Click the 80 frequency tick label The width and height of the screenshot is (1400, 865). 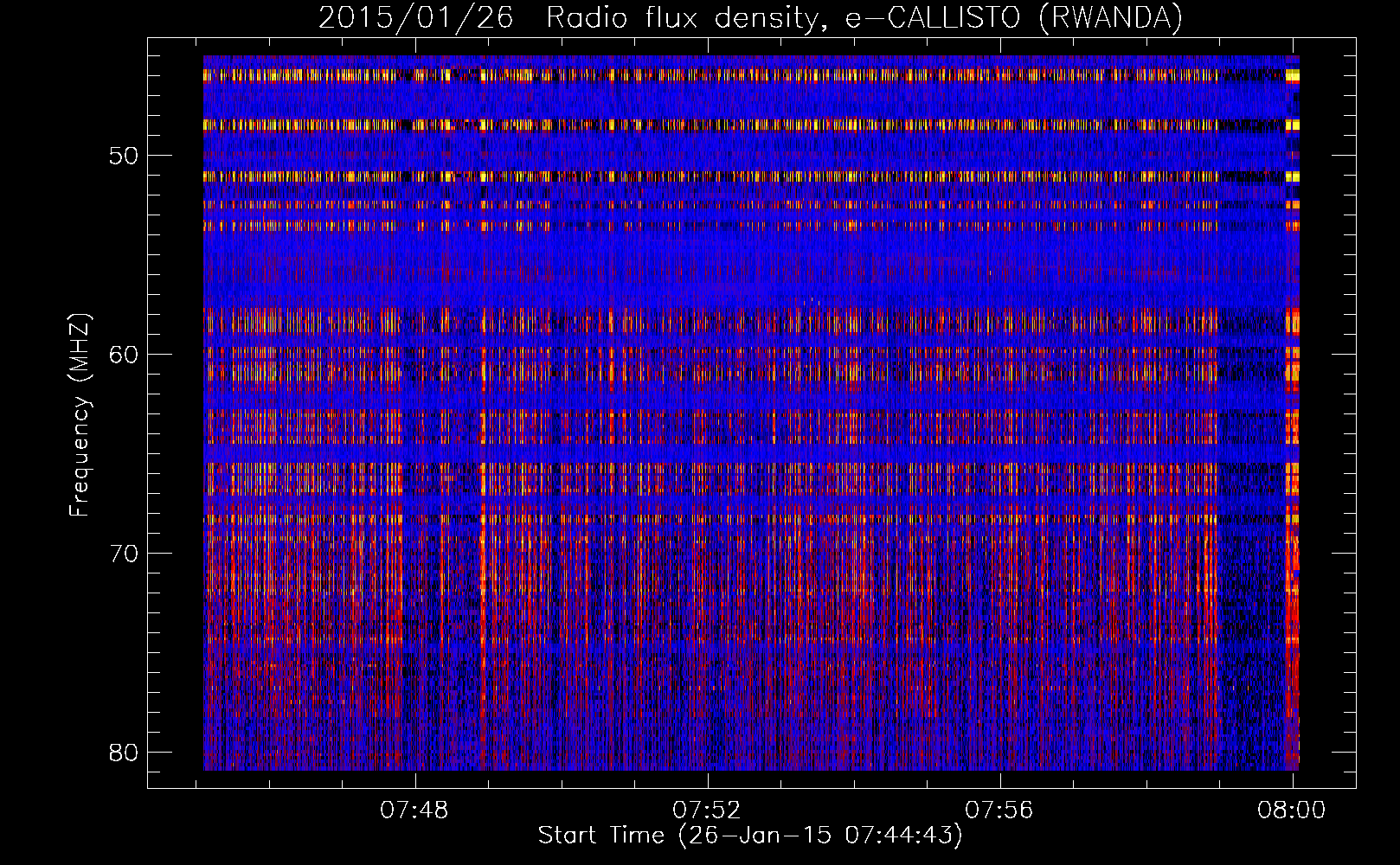tap(125, 753)
